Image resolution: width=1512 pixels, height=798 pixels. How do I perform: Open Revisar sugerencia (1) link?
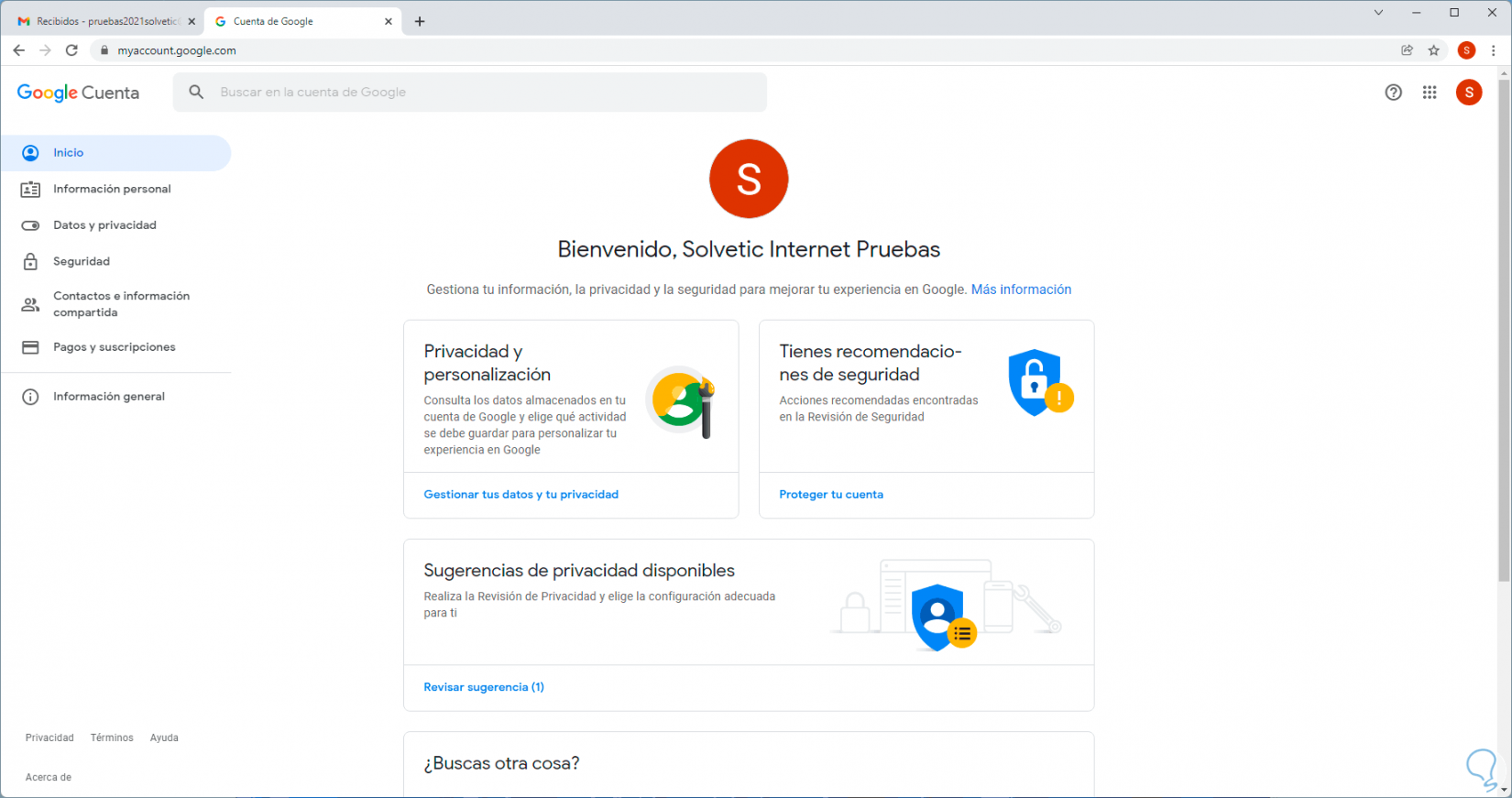(x=484, y=687)
